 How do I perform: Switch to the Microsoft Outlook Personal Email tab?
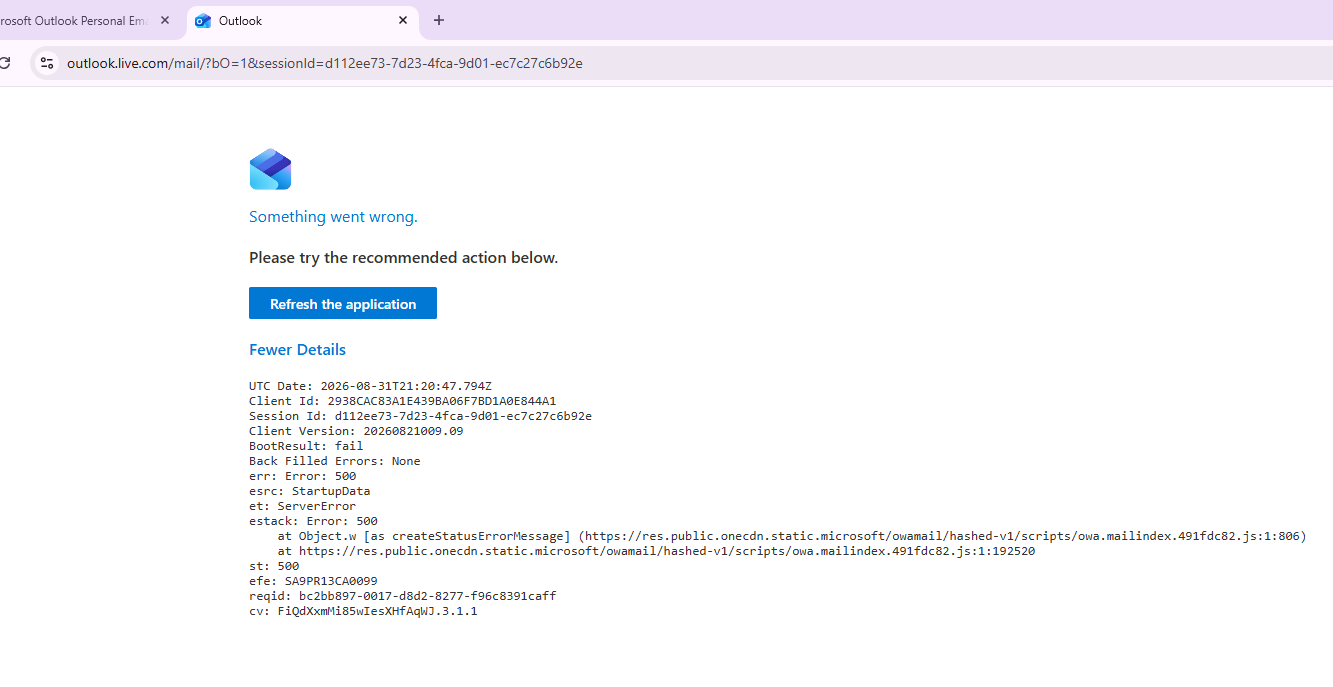point(75,20)
